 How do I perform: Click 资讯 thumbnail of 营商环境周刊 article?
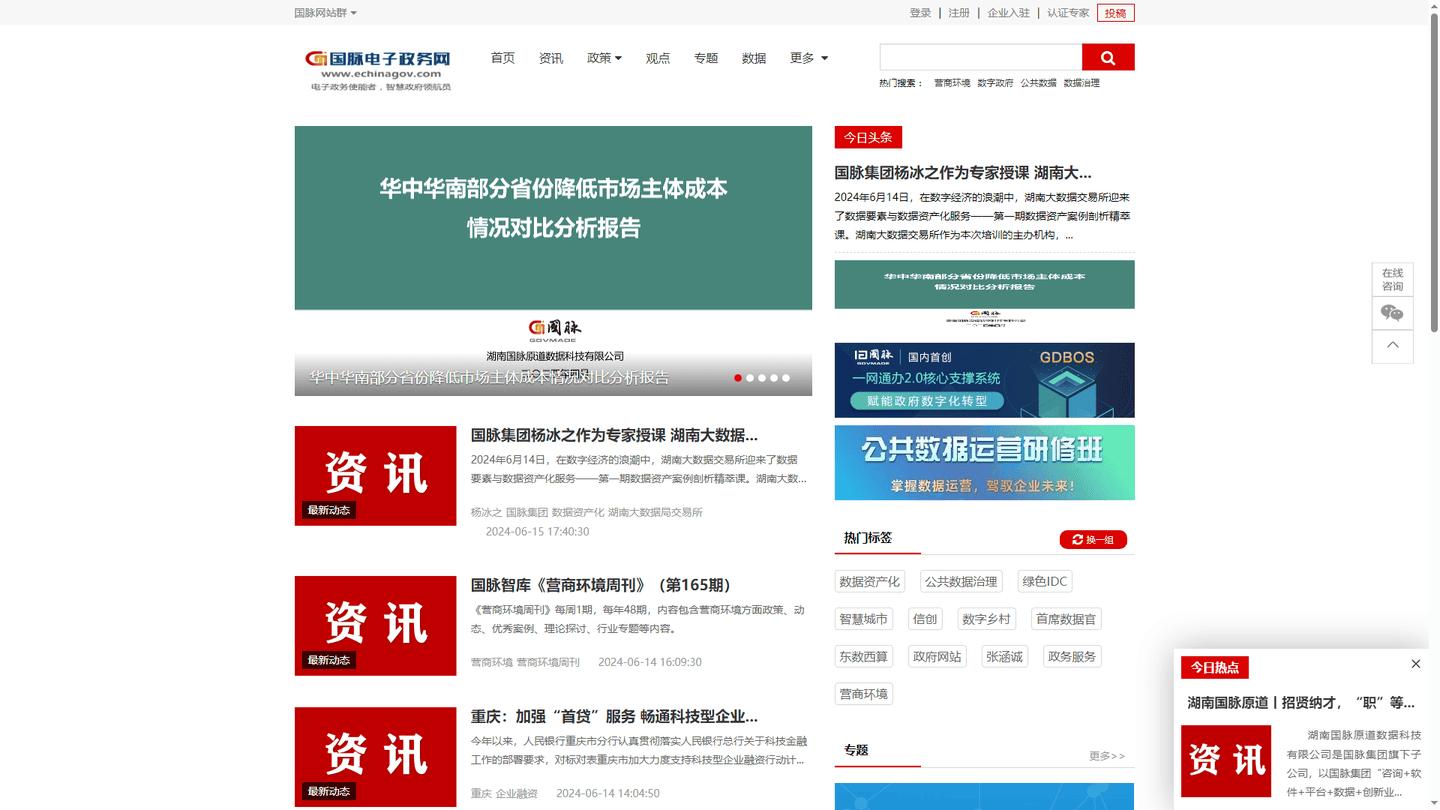pyautogui.click(x=376, y=626)
